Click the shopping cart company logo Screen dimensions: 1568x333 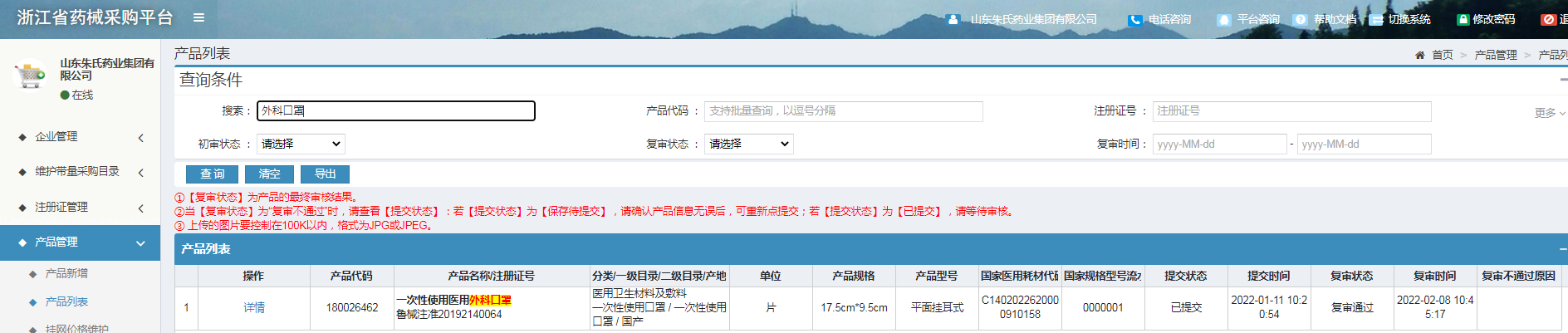[x=31, y=76]
